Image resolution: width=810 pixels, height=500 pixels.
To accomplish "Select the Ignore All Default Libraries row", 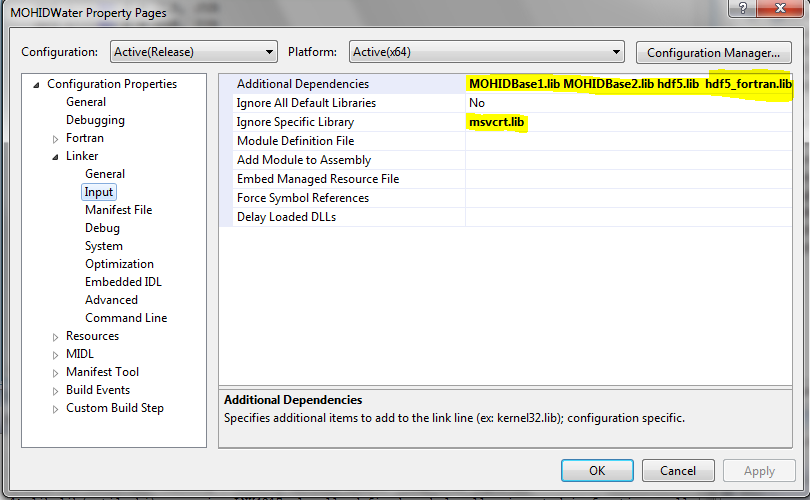I will [306, 103].
